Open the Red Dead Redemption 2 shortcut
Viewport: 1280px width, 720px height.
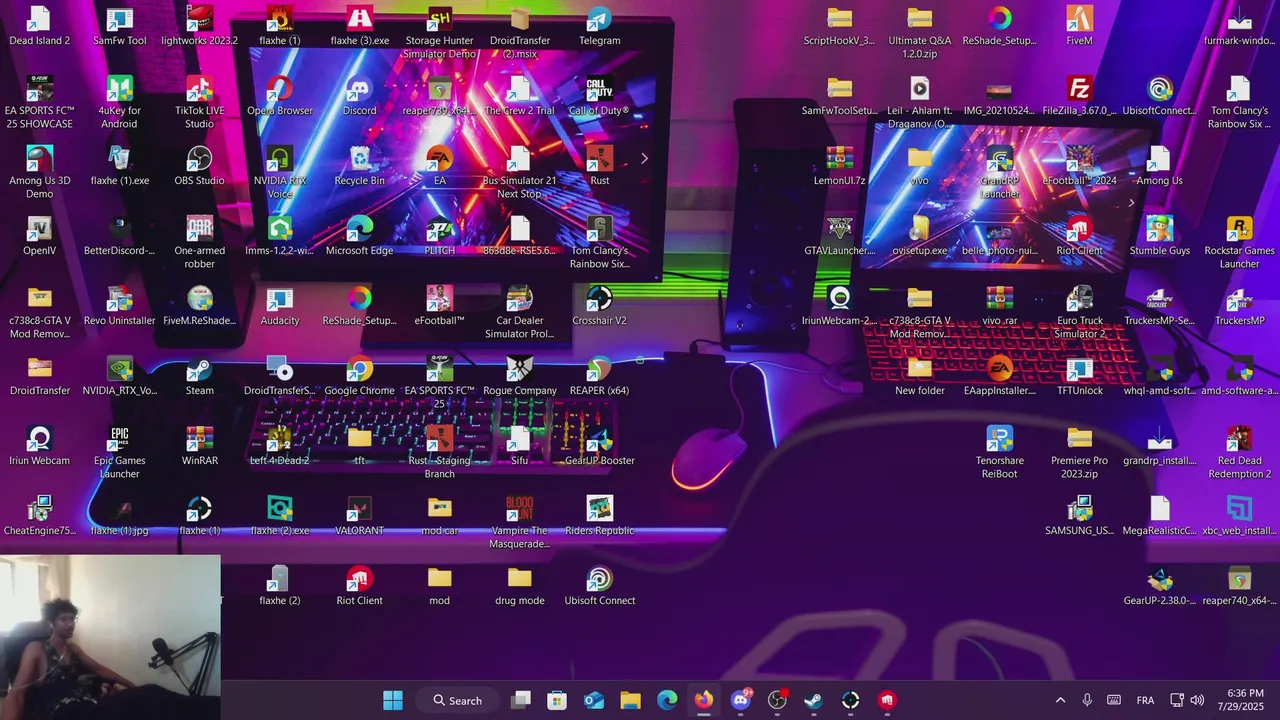pyautogui.click(x=1239, y=453)
